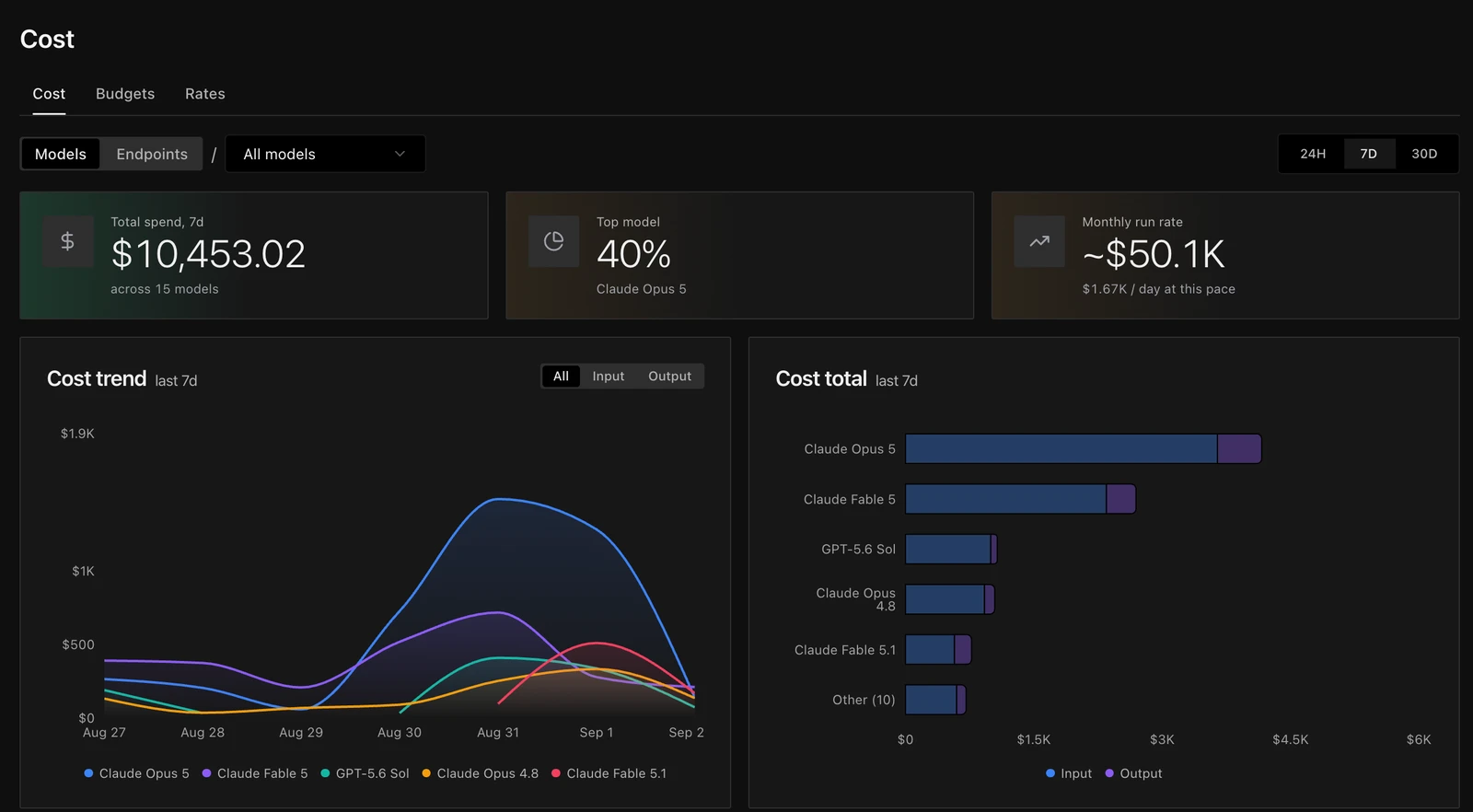
Task: Toggle Claude Fable 5.1 in trend legend
Action: (609, 773)
